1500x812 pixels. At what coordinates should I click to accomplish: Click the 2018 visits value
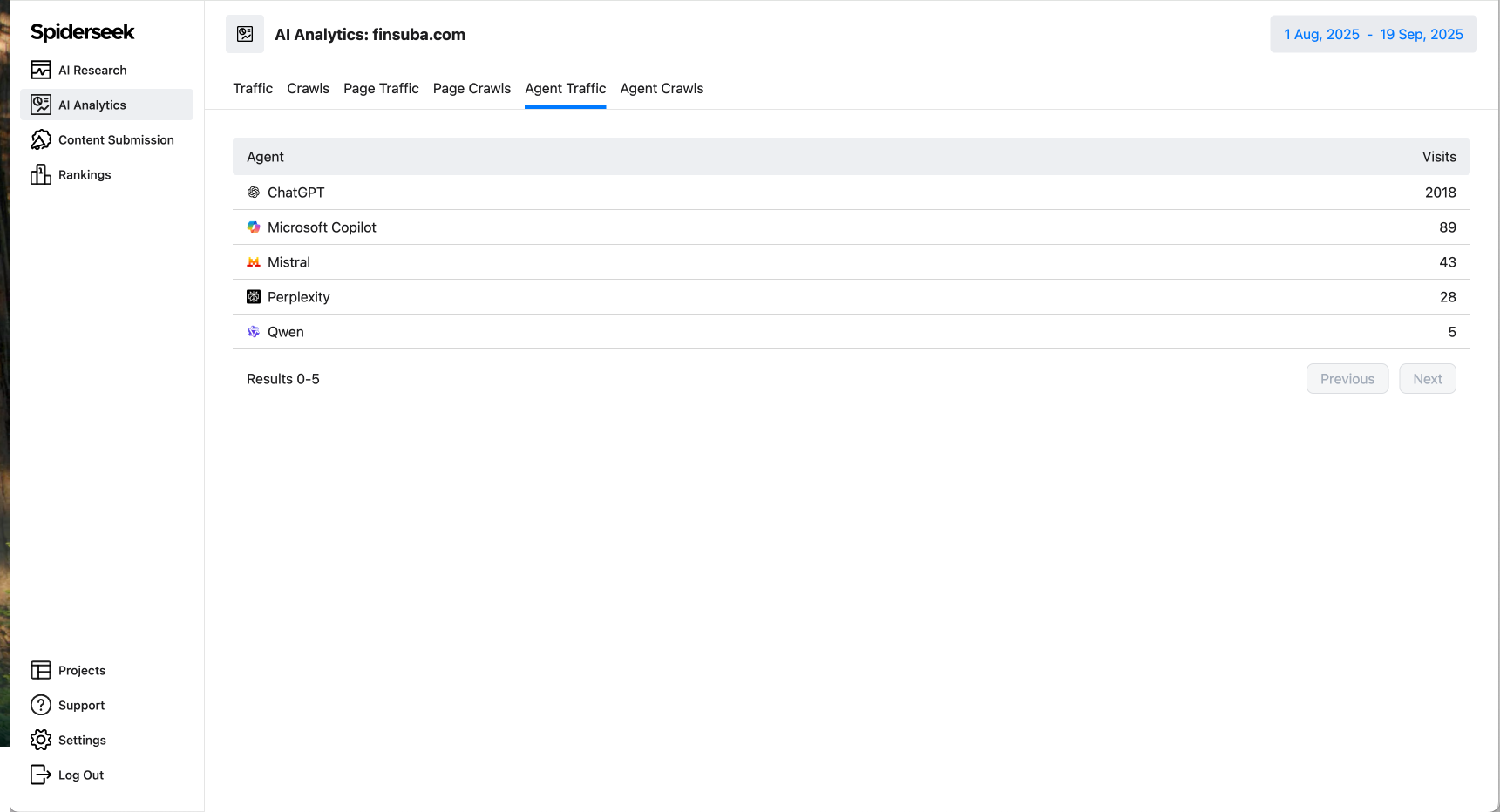[x=1440, y=193]
